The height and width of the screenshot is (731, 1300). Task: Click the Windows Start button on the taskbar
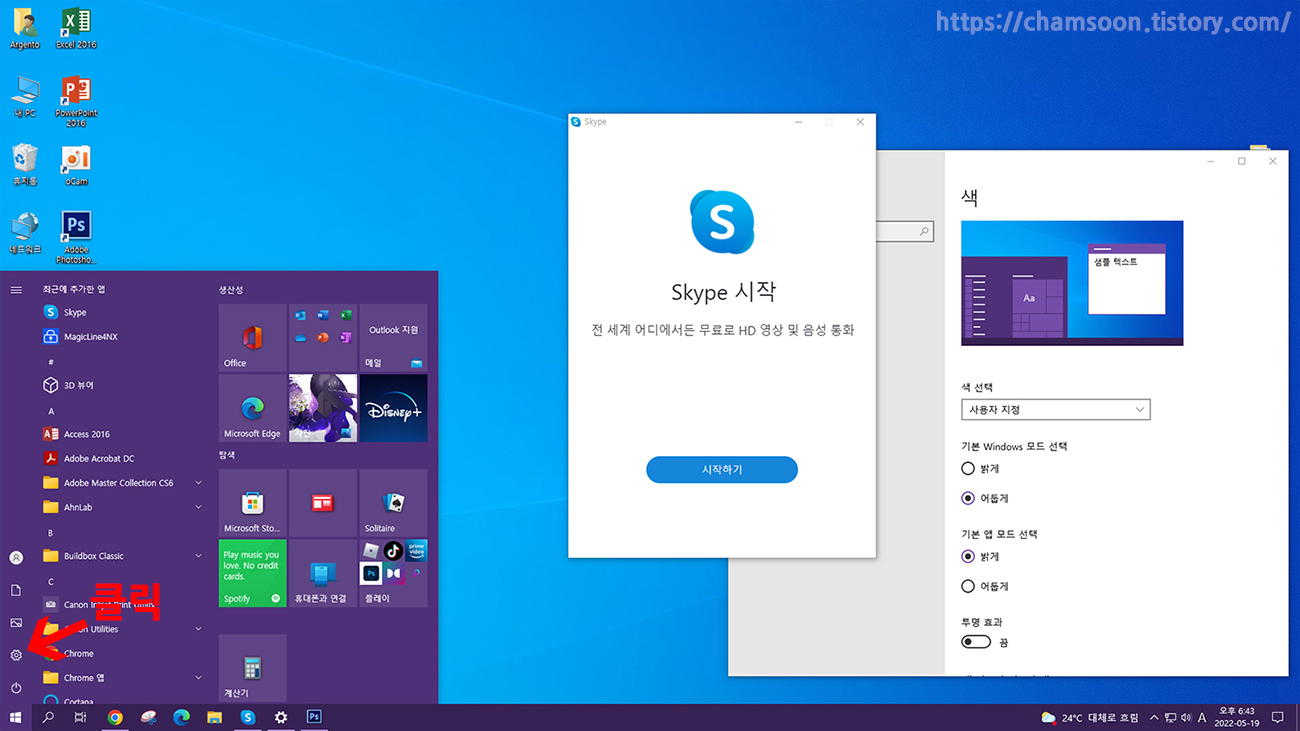click(x=16, y=717)
